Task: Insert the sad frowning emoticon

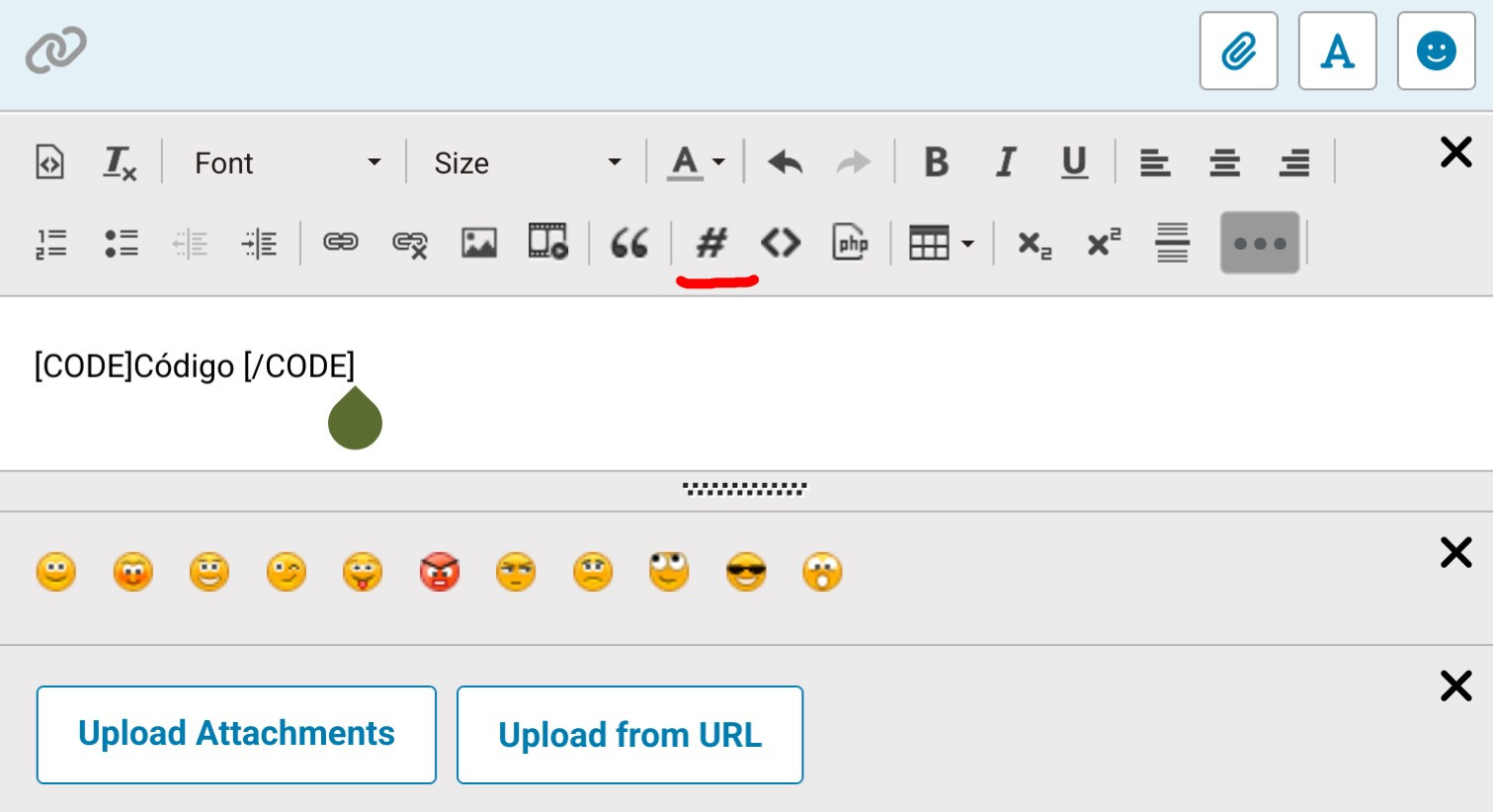Action: [593, 572]
